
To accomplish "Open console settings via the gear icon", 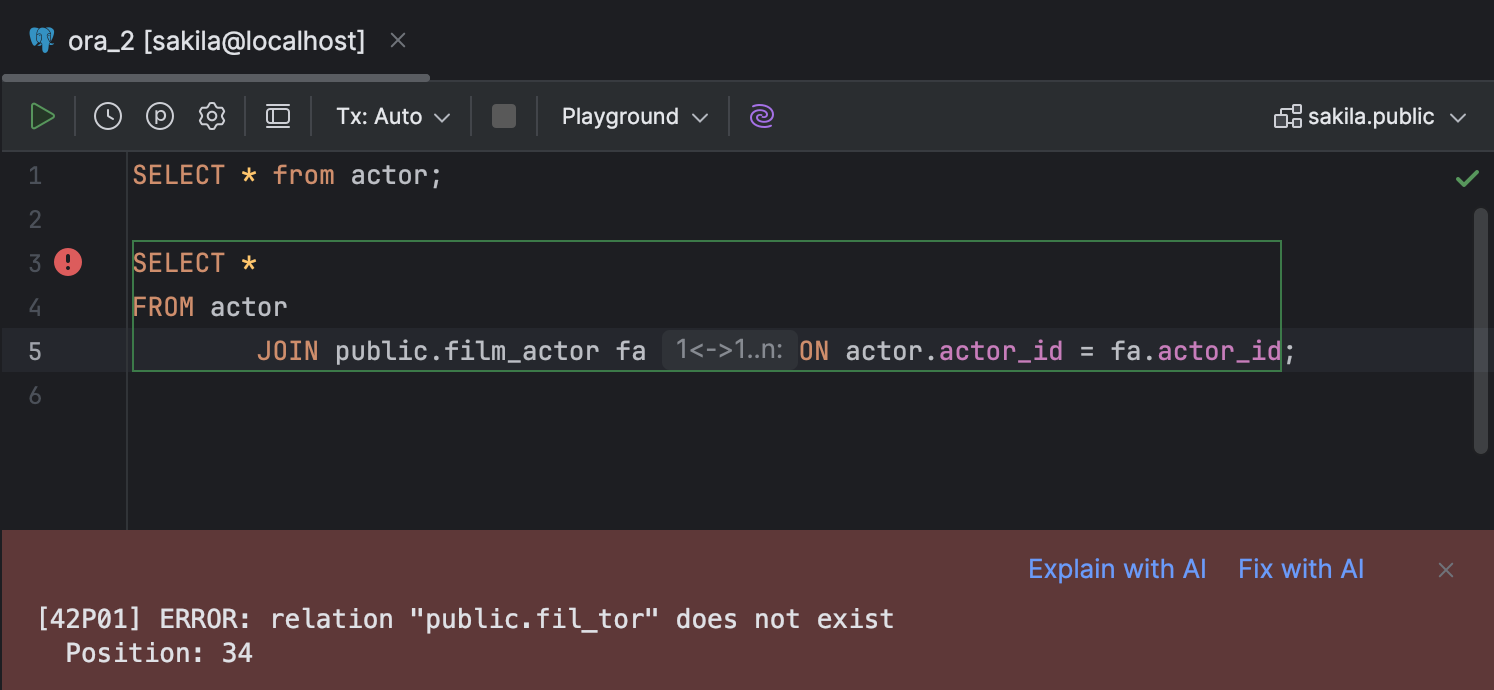I will 211,115.
